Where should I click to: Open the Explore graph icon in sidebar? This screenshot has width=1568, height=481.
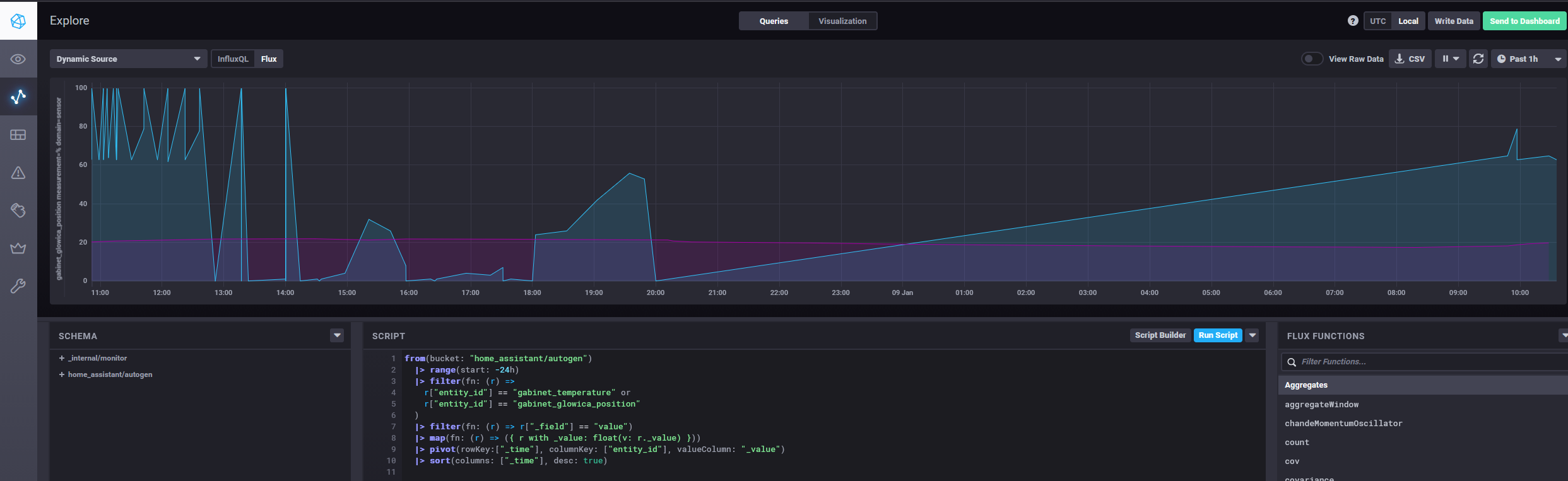pyautogui.click(x=18, y=96)
